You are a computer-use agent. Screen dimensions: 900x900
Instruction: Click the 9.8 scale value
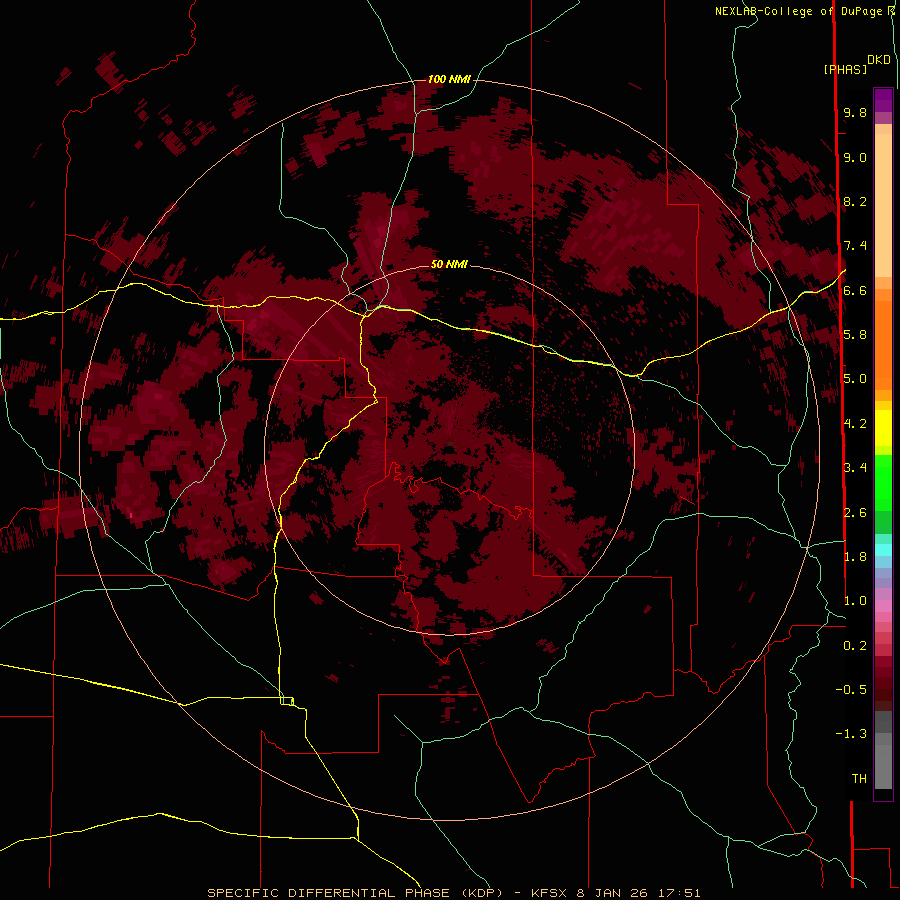[x=855, y=112]
